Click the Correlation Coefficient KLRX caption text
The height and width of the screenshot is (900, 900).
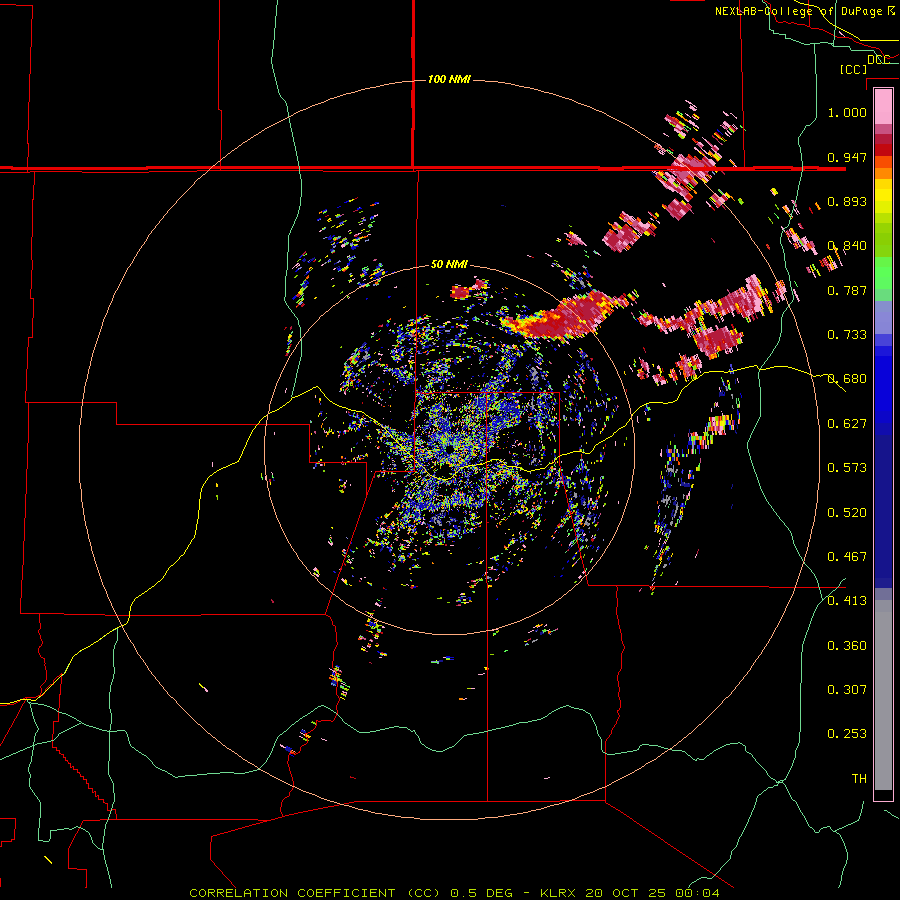(x=454, y=893)
